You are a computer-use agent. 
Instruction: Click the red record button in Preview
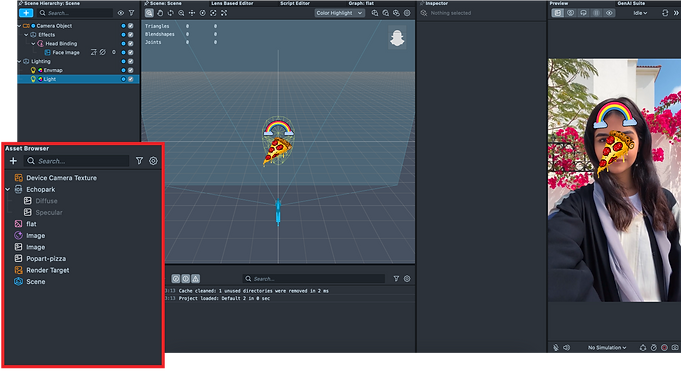pyautogui.click(x=664, y=348)
